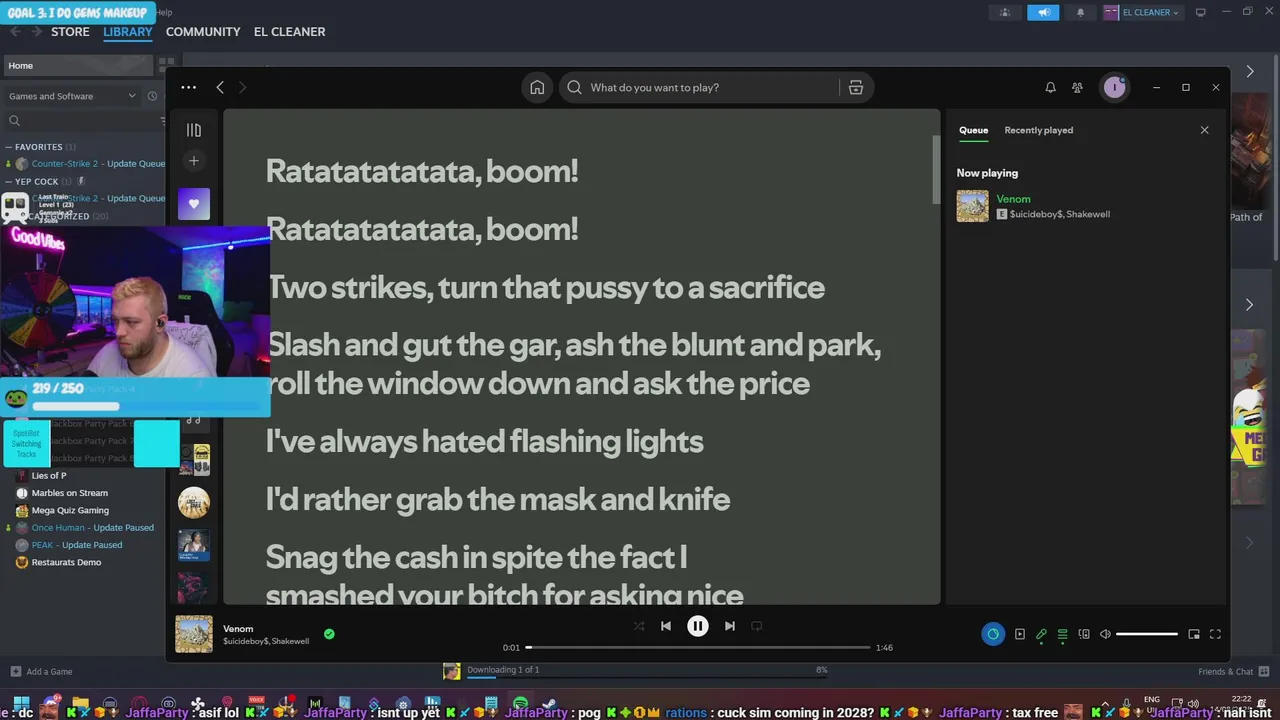The image size is (1280, 720).
Task: Skip to previous track
Action: tap(666, 626)
